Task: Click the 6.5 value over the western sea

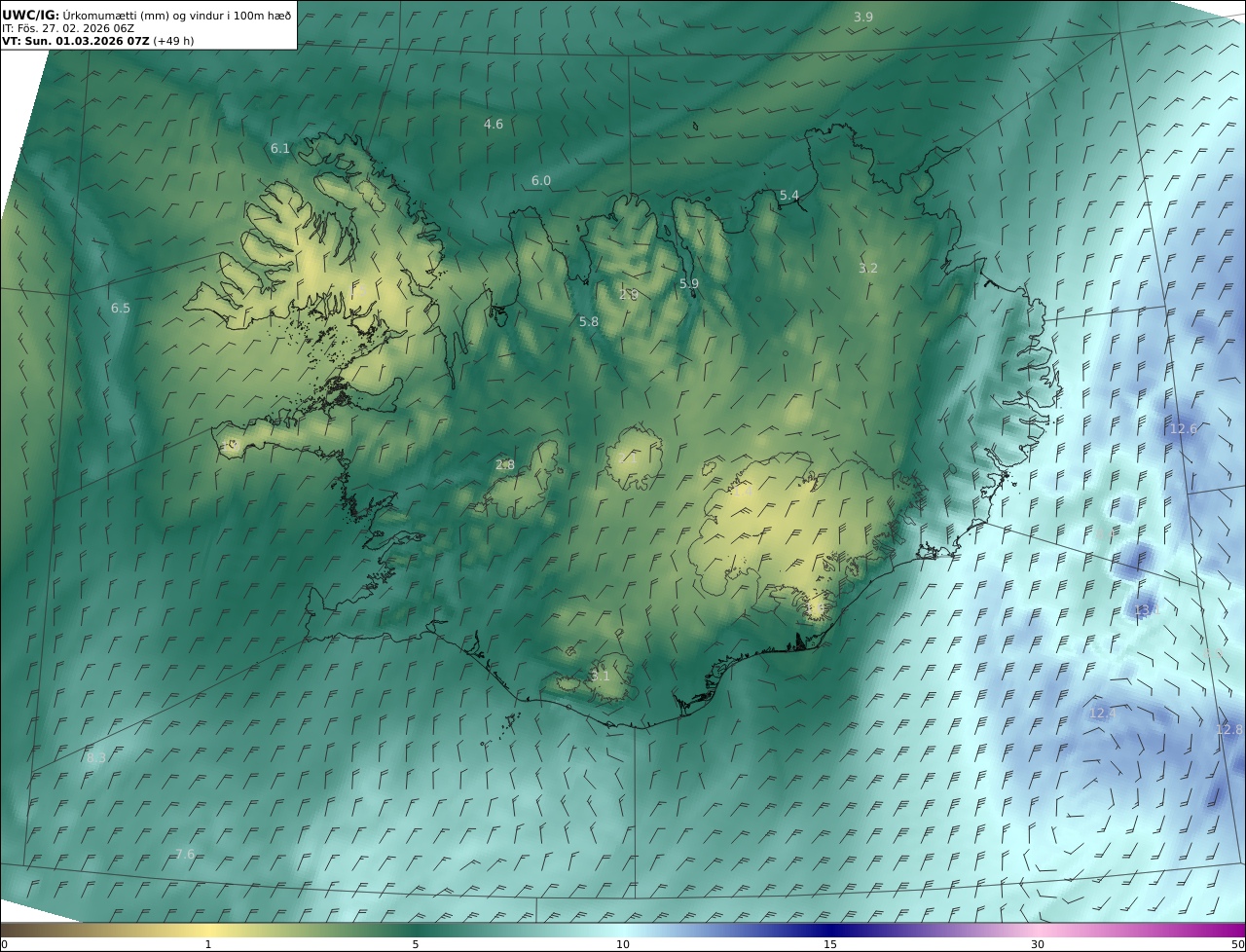Action: click(120, 308)
